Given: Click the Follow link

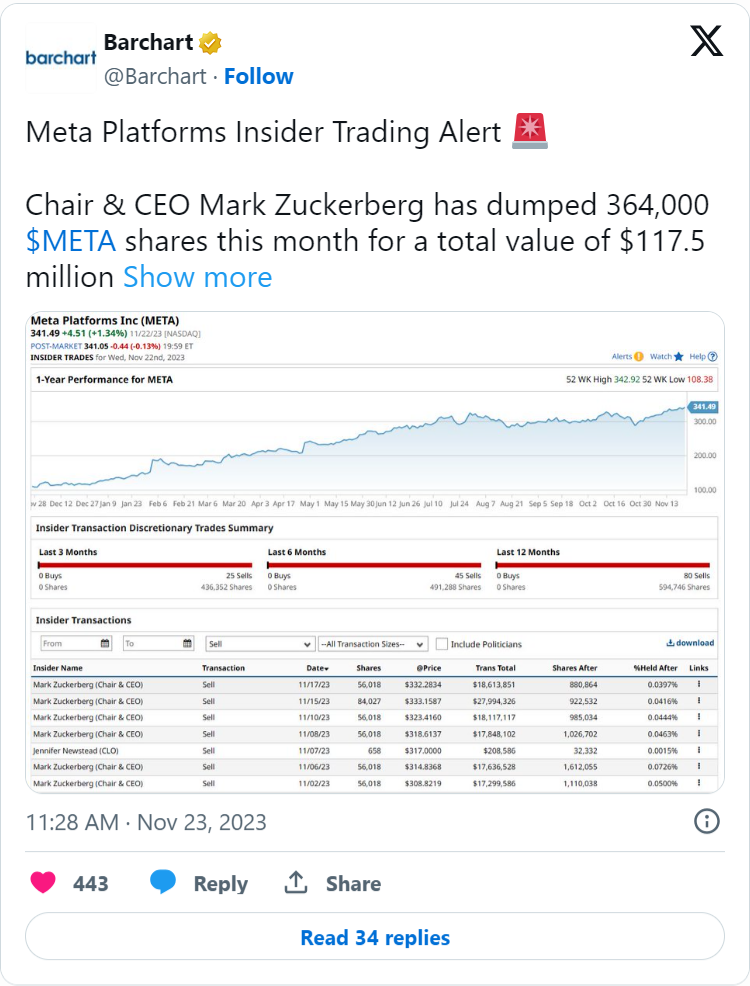Looking at the screenshot, I should pos(258,76).
